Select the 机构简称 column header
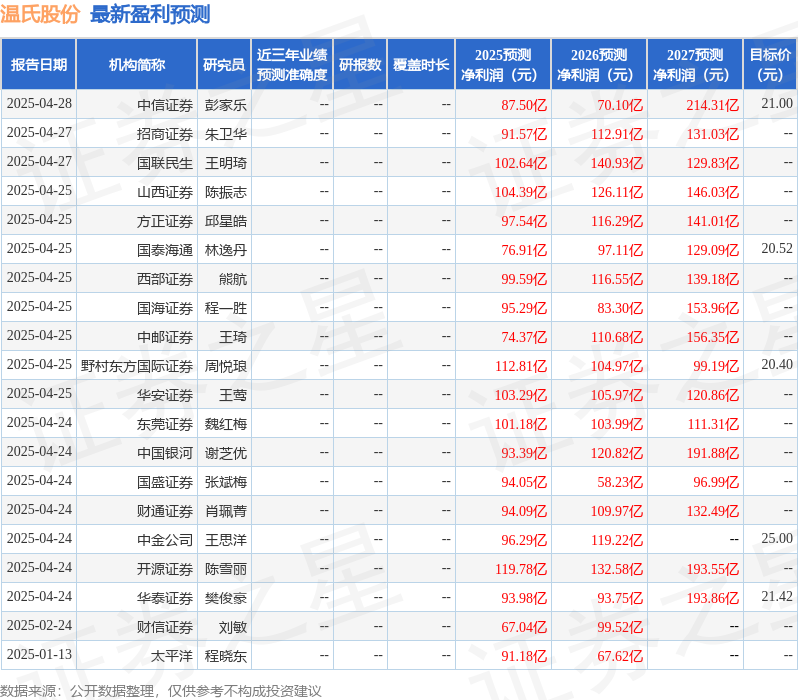 [x=137, y=65]
